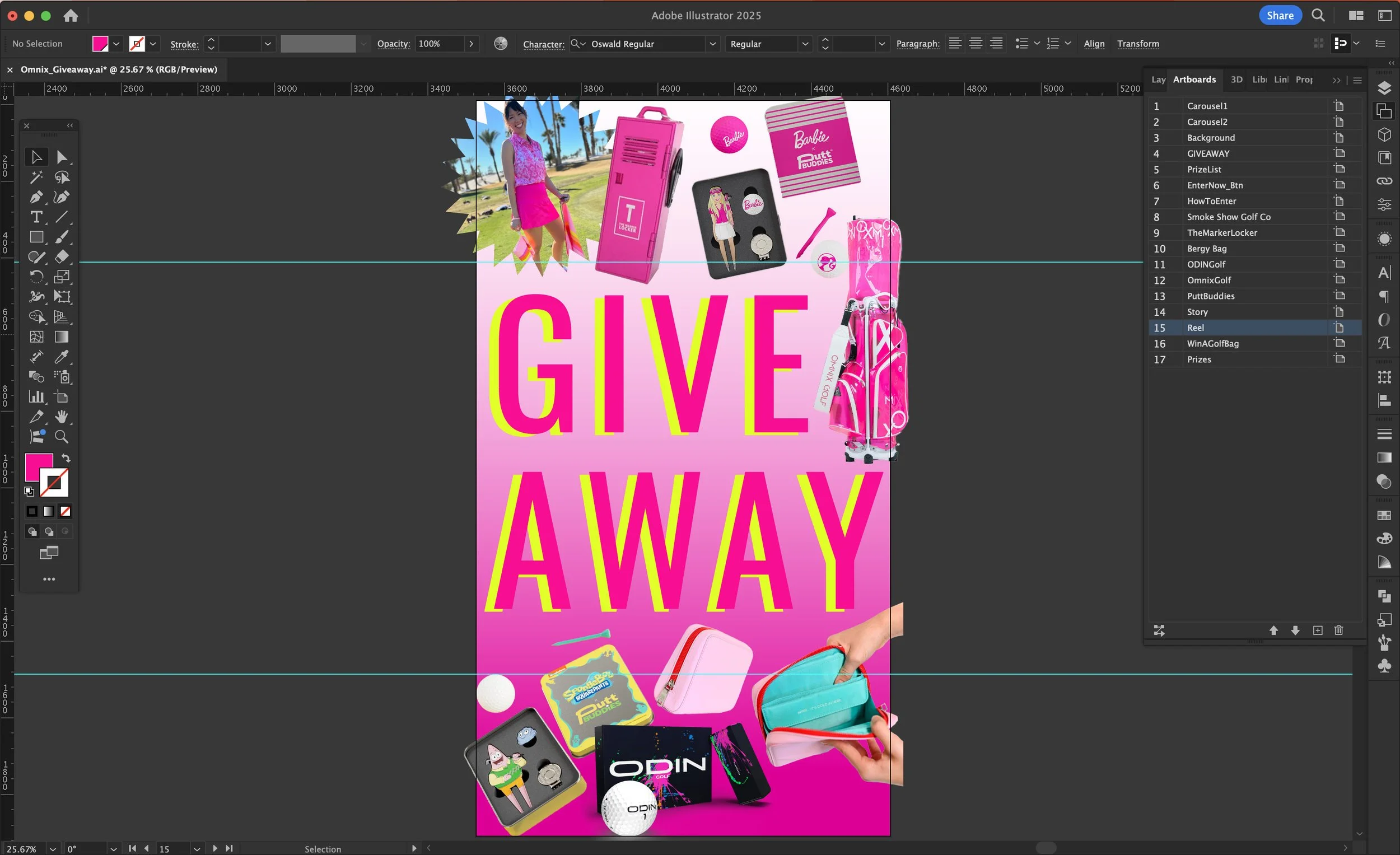
Task: Select the GIVEAWAY artboard row
Action: [1208, 153]
